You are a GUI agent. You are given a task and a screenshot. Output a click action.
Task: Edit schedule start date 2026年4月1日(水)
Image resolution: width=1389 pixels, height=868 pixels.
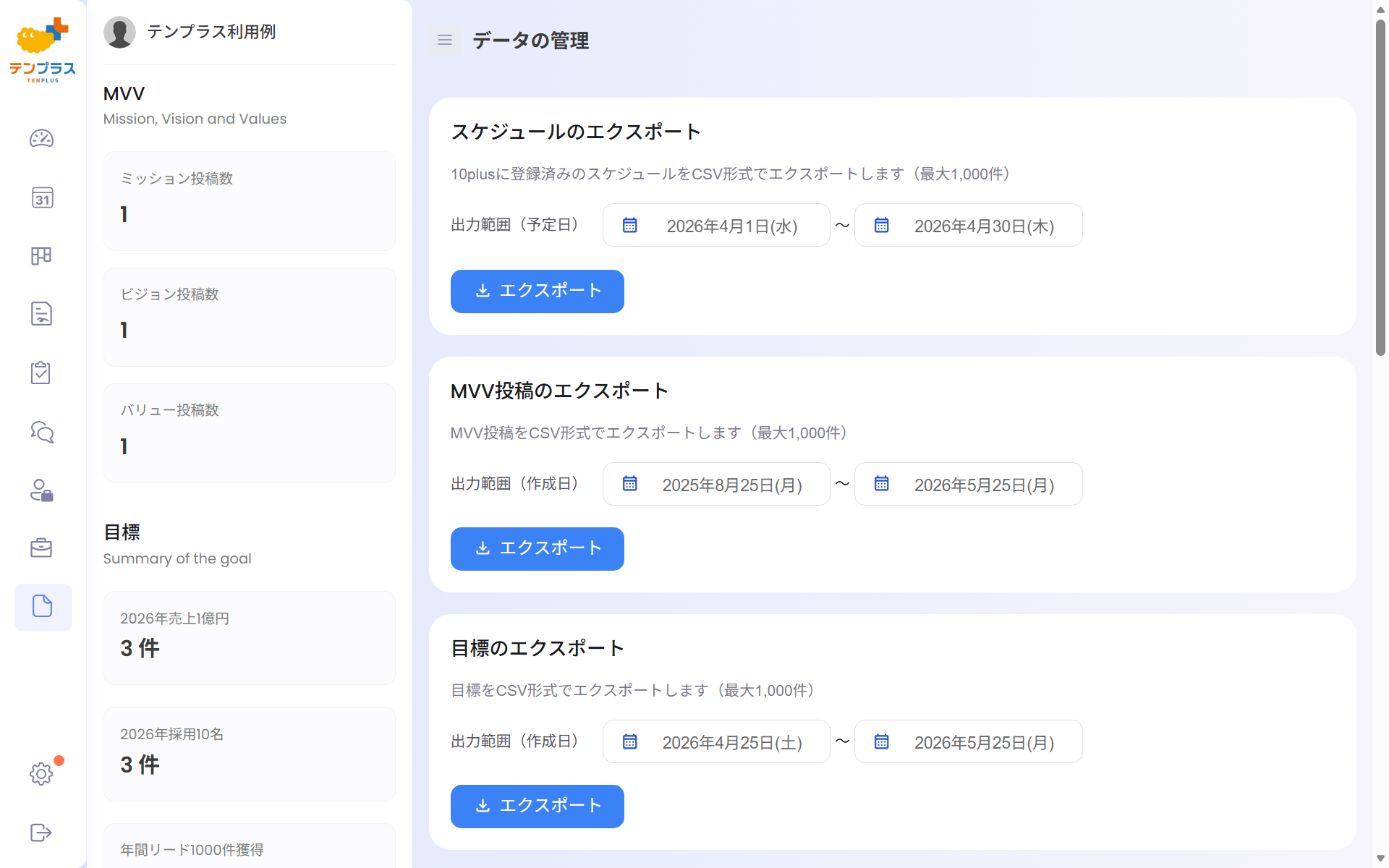pos(716,226)
